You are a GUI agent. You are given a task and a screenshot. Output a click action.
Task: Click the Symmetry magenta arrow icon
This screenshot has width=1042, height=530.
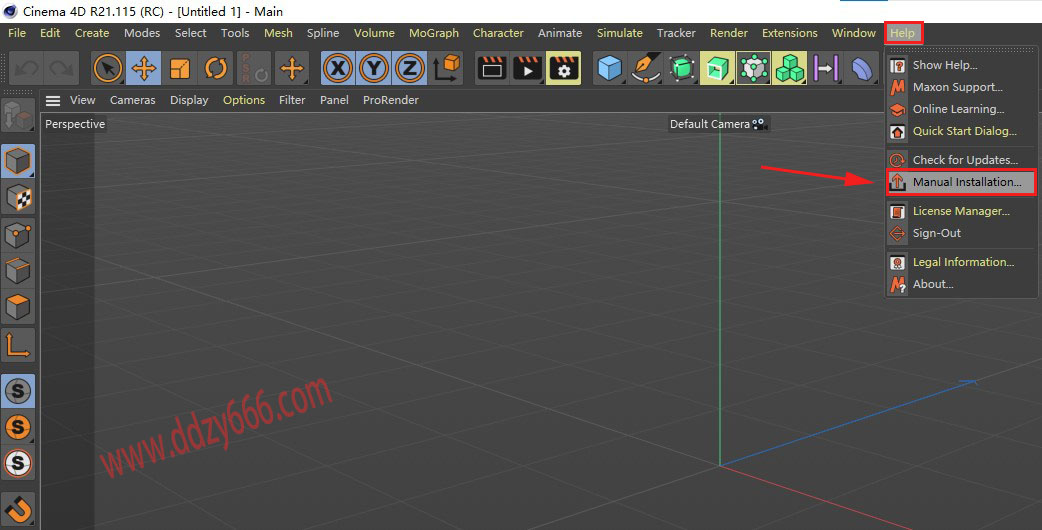(825, 68)
